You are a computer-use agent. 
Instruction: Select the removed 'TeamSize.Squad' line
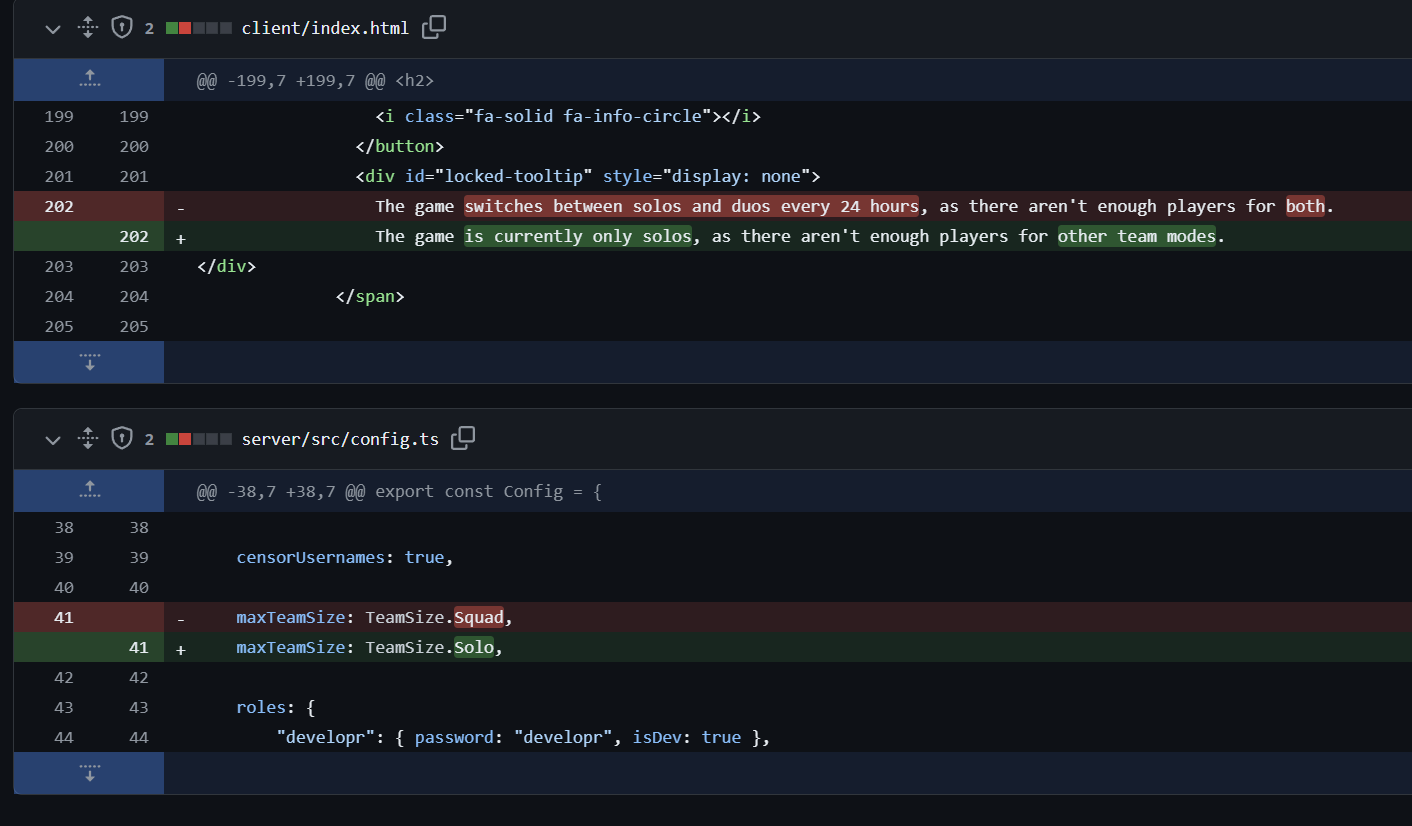pos(788,617)
